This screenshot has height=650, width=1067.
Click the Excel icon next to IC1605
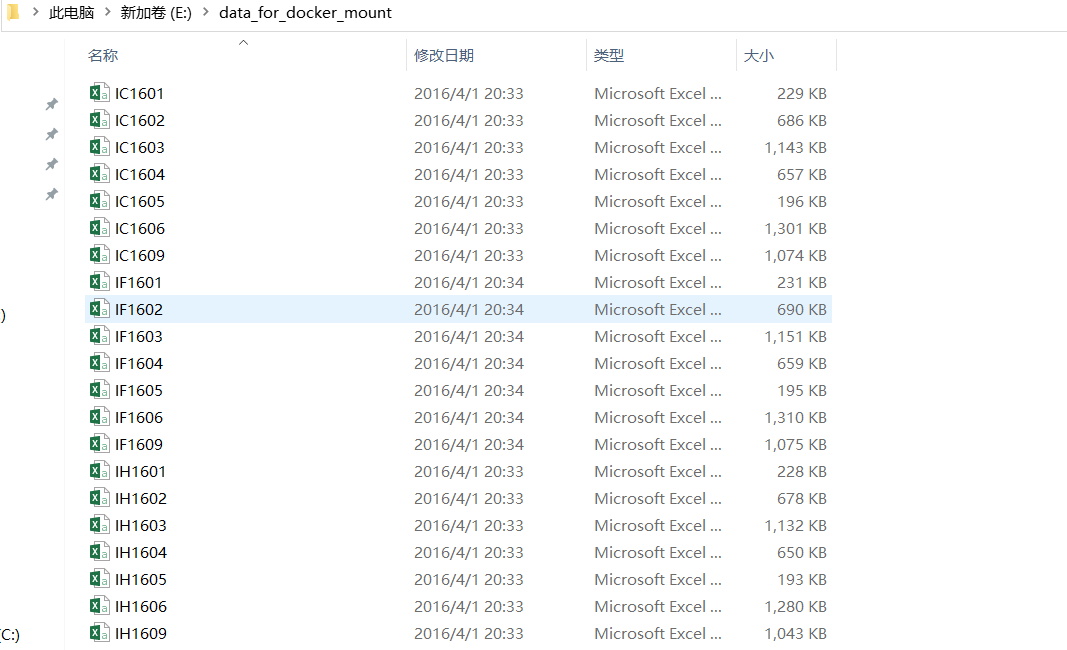[x=98, y=200]
